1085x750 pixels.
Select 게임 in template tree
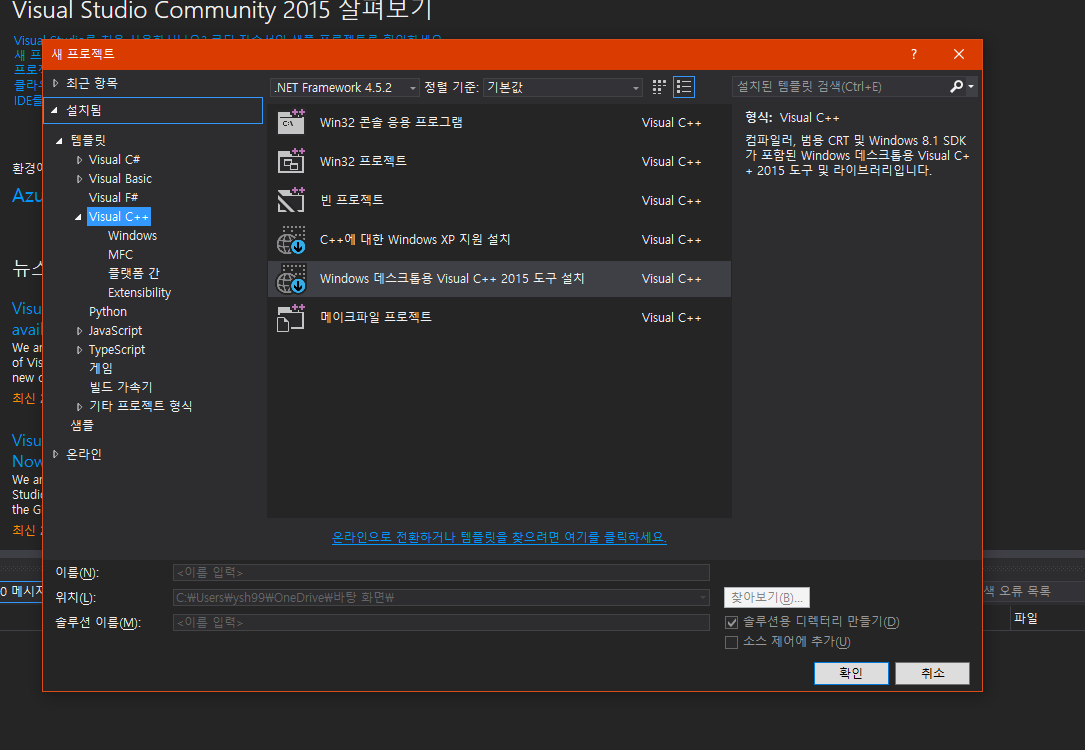[x=100, y=368]
